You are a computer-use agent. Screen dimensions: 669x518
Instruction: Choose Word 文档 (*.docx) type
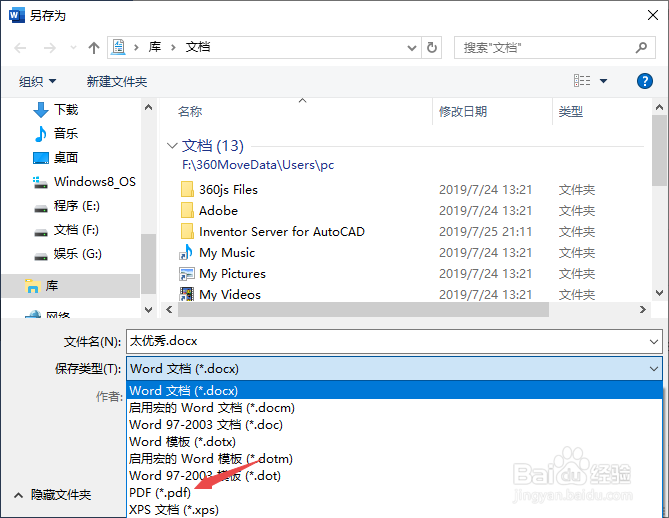[394, 390]
